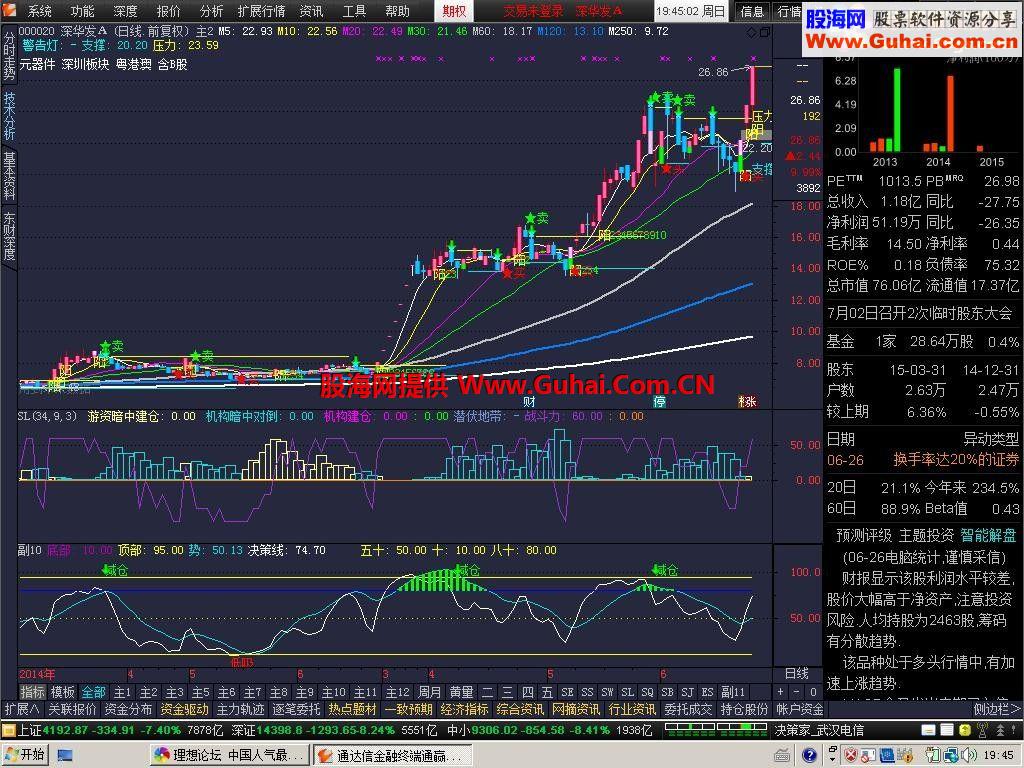Click the zoom-out minus chart button
Screen dimensions: 1024x768
[796, 692]
